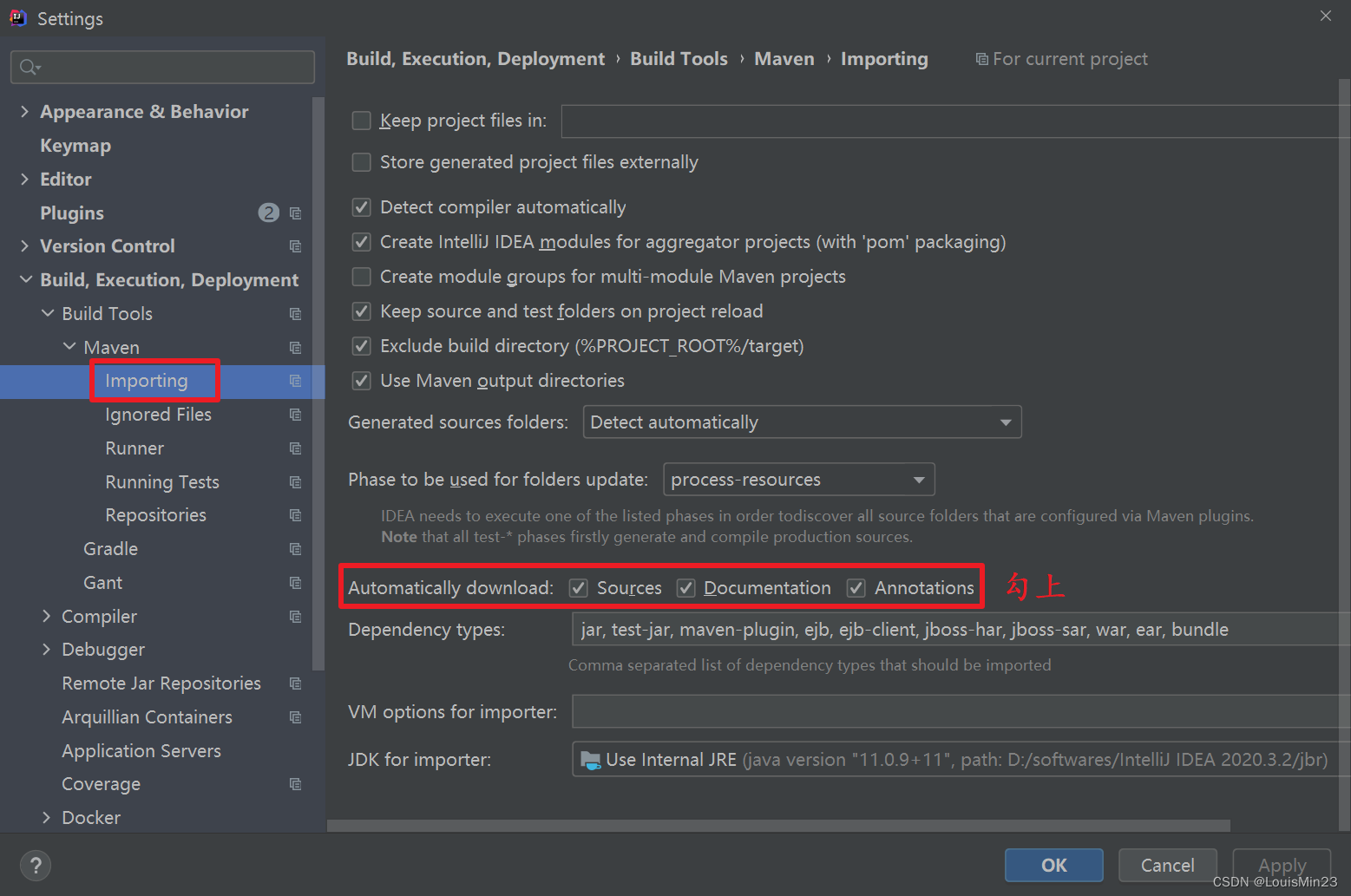Click the project-level icon beside Arquillian Containers
The image size is (1351, 896).
pos(295,717)
